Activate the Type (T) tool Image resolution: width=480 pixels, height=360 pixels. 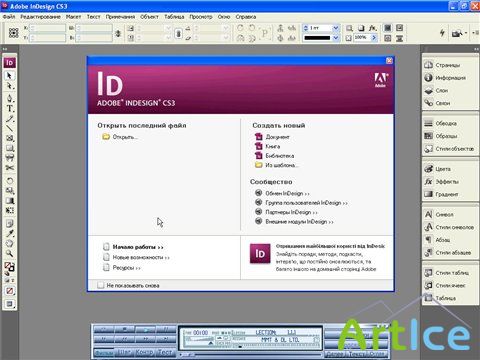click(9, 108)
